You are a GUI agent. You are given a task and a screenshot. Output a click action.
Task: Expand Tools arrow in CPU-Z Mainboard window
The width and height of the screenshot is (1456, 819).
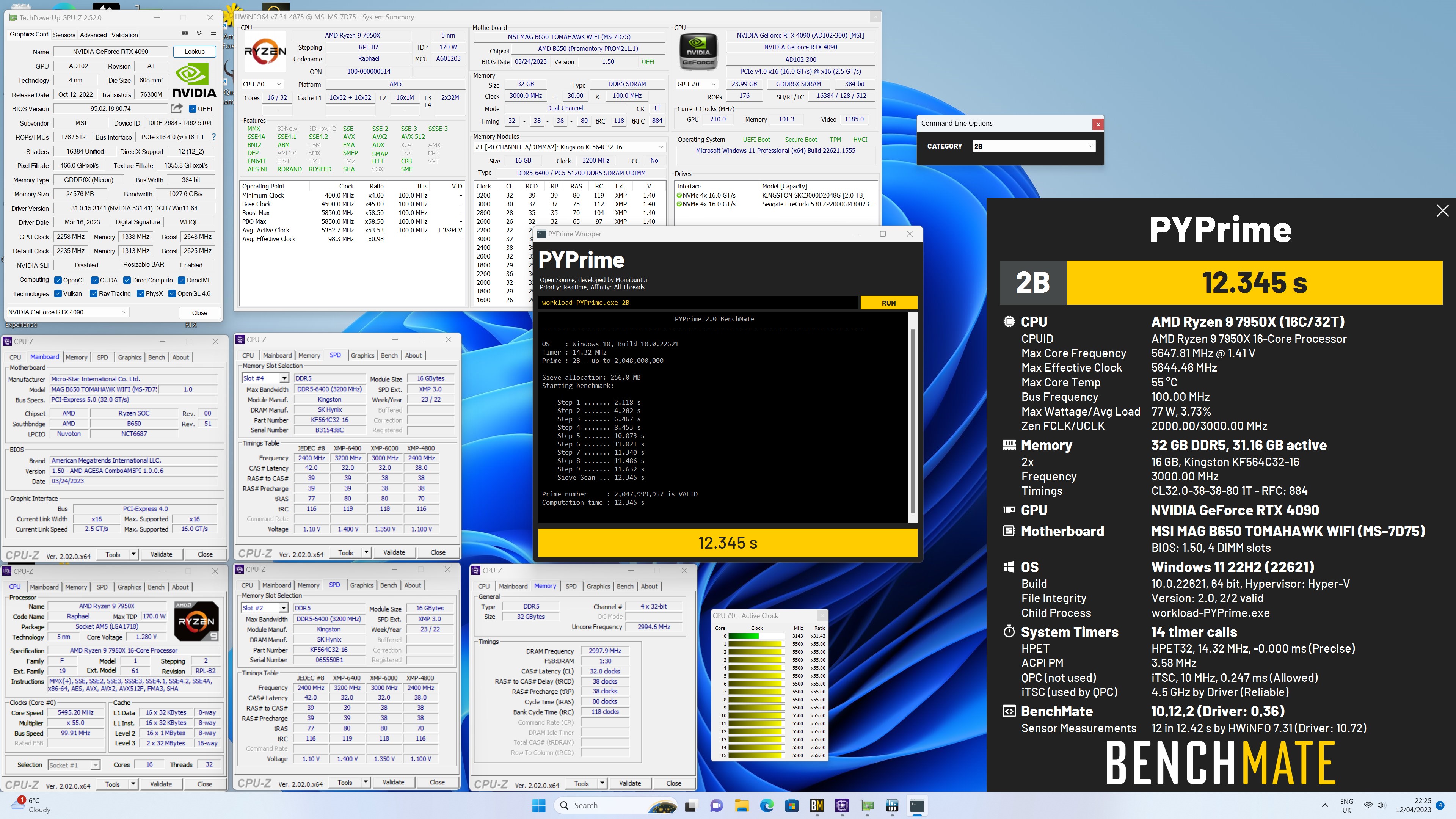(133, 554)
